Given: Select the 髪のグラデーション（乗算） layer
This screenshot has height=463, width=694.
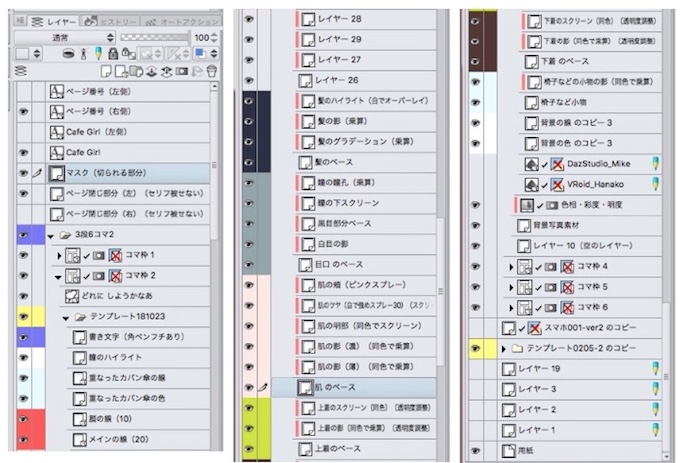Looking at the screenshot, I should pyautogui.click(x=366, y=142).
